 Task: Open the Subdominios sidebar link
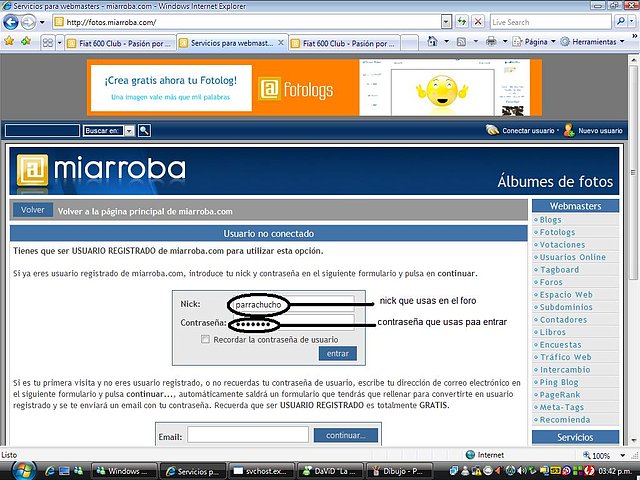[x=566, y=307]
